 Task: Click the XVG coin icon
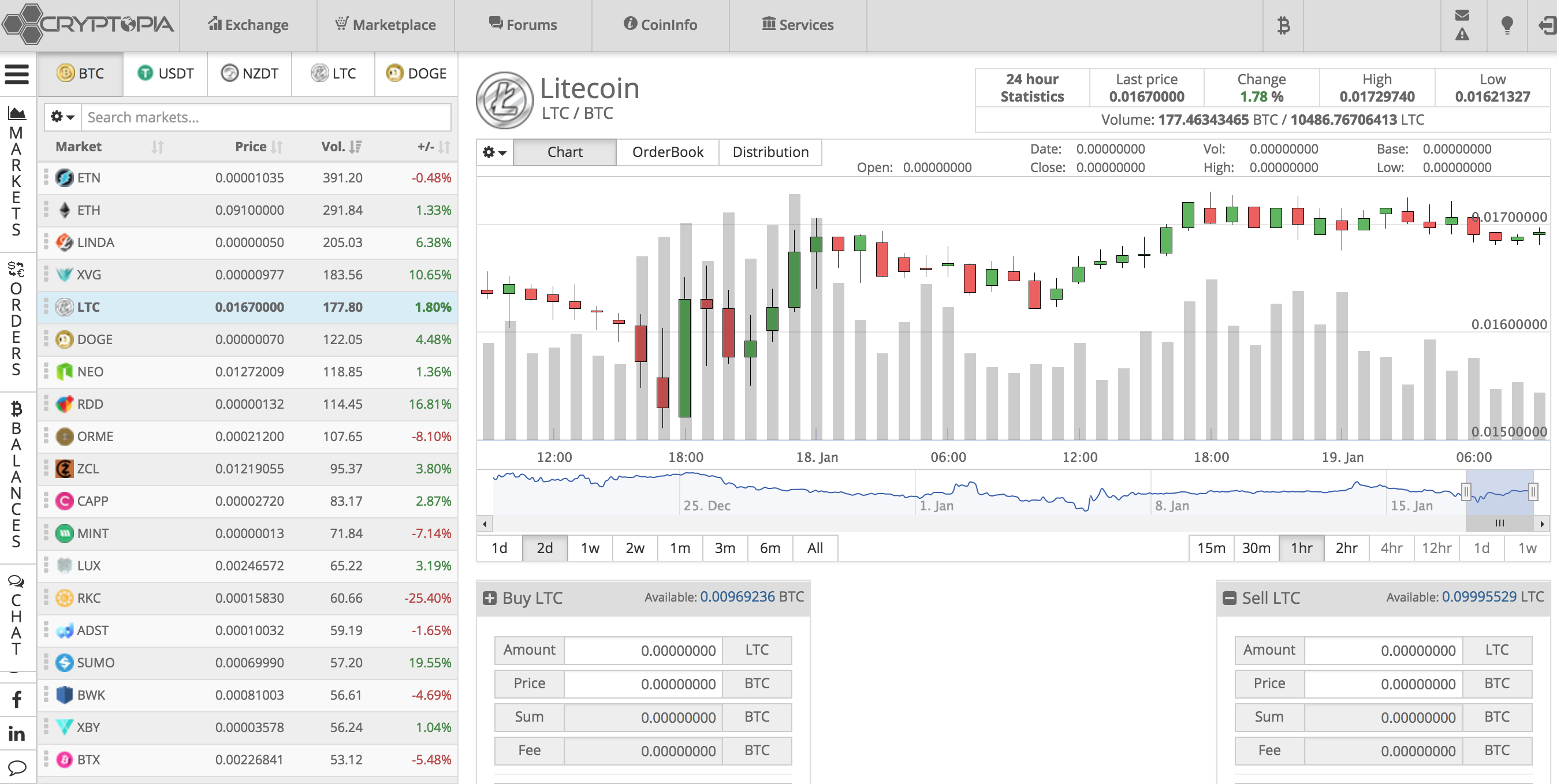(64, 275)
